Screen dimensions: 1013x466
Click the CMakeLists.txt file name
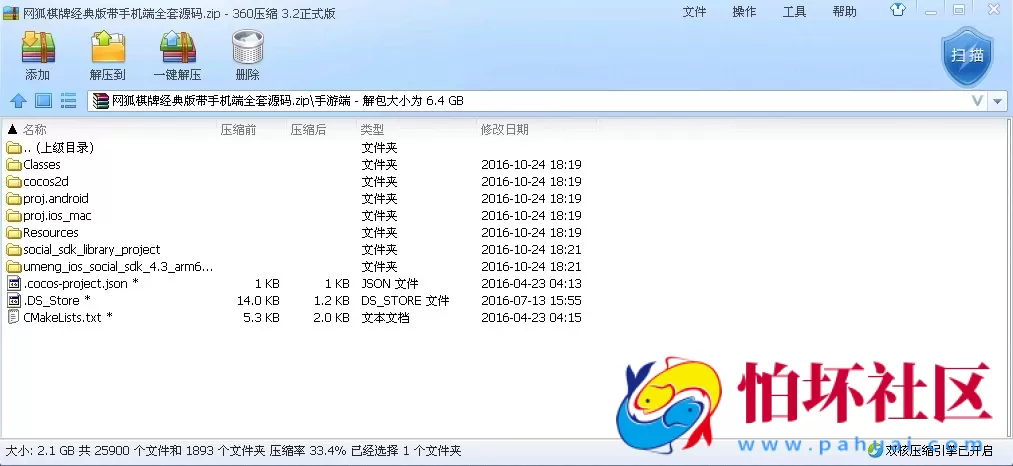(68, 317)
